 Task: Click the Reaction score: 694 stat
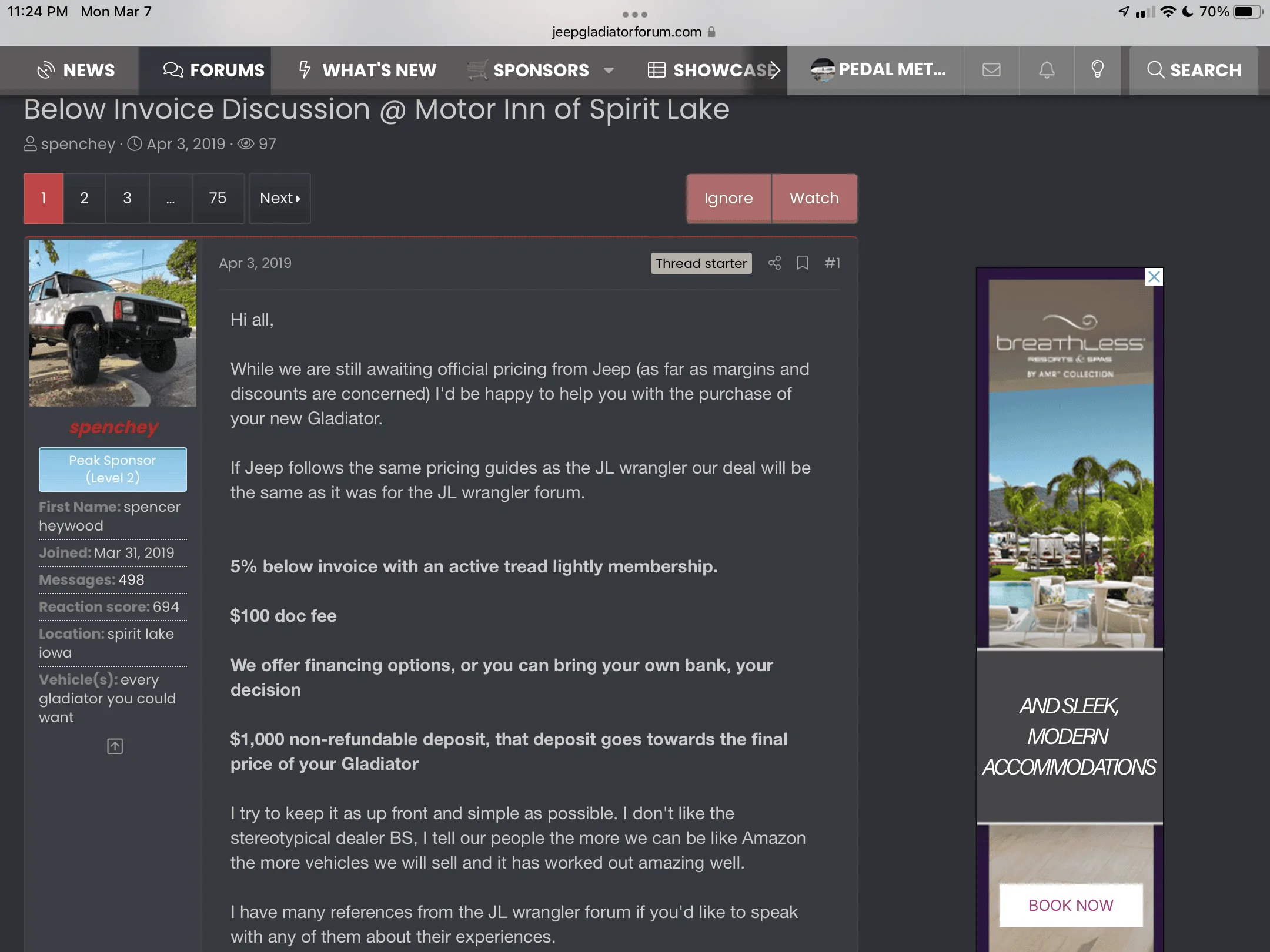109,606
